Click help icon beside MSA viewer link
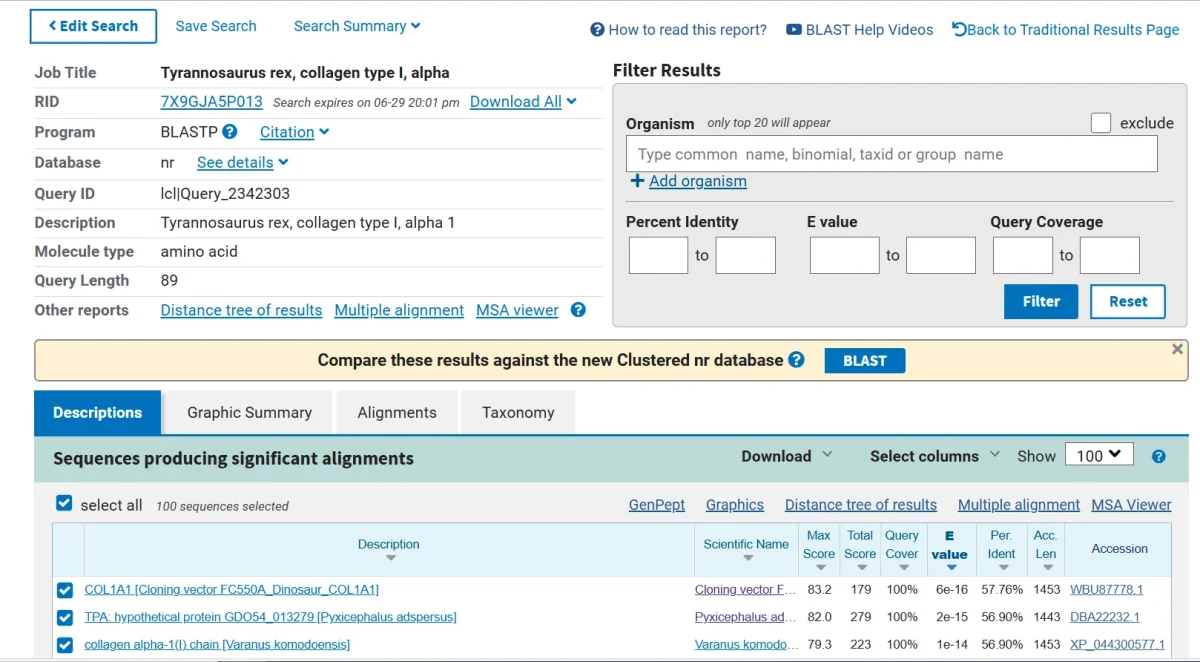The width and height of the screenshot is (1200, 662). [578, 310]
